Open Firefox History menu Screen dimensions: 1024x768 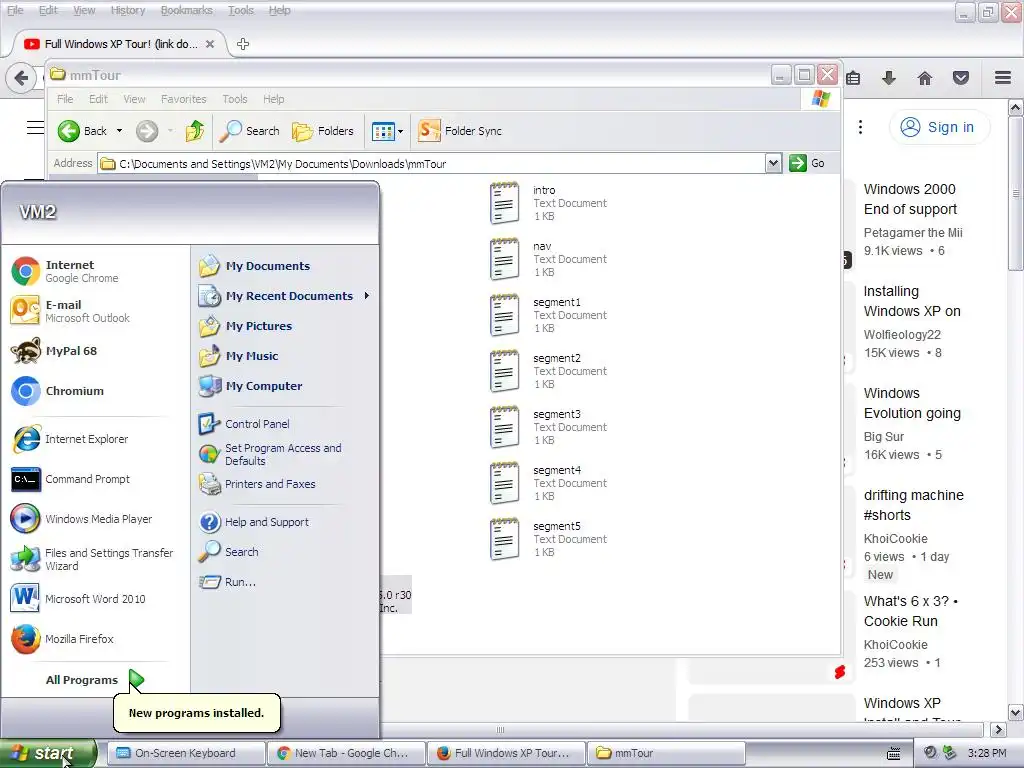pyautogui.click(x=128, y=10)
